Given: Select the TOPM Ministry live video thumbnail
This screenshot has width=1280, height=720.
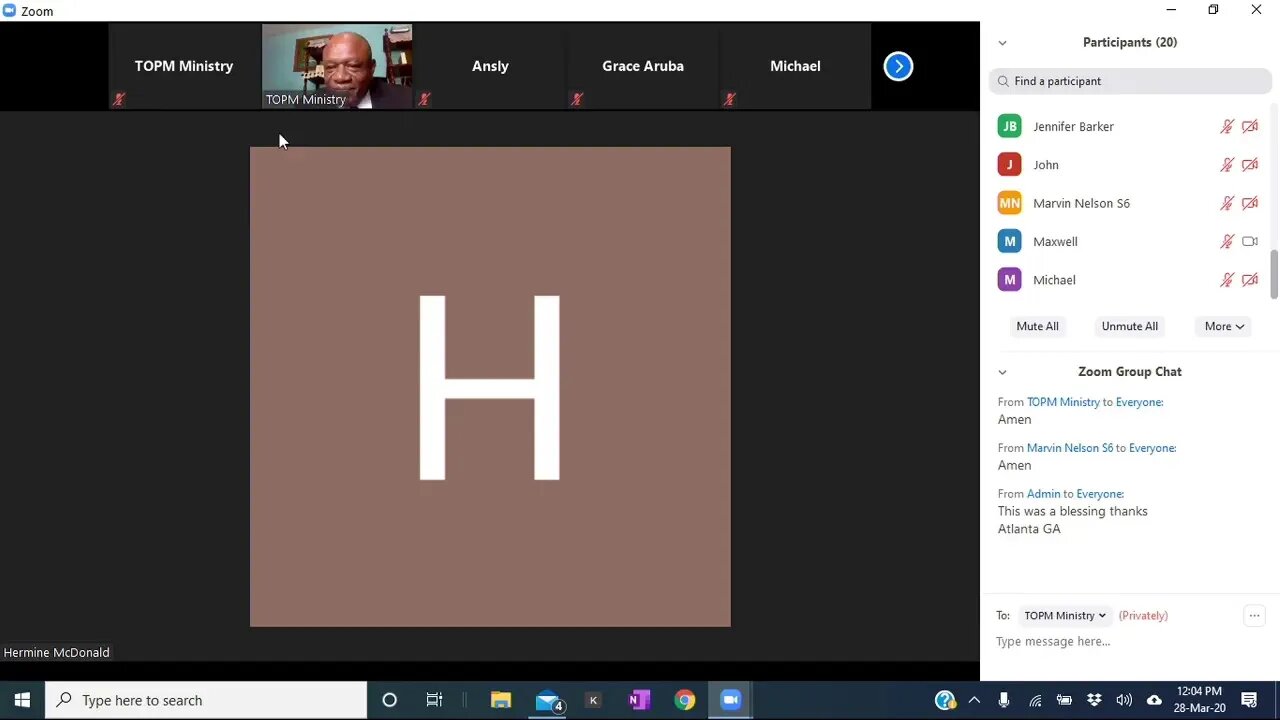Looking at the screenshot, I should pos(337,66).
